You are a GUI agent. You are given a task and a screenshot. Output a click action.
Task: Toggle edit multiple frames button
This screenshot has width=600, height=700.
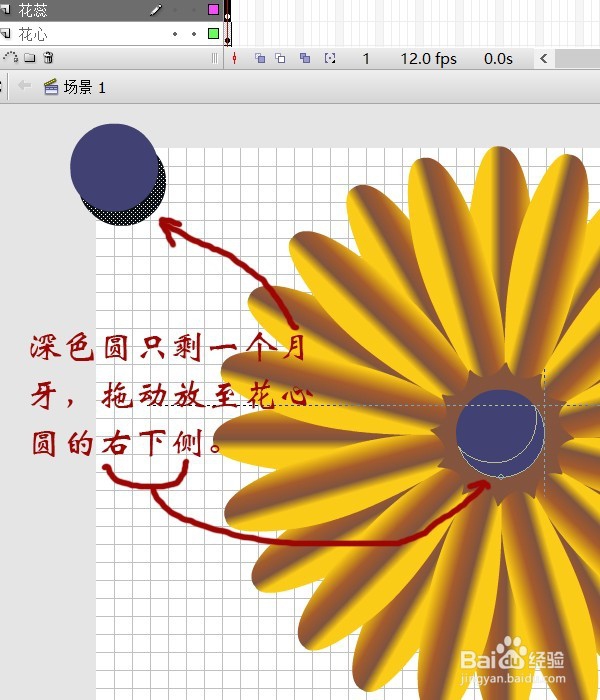(x=305, y=58)
